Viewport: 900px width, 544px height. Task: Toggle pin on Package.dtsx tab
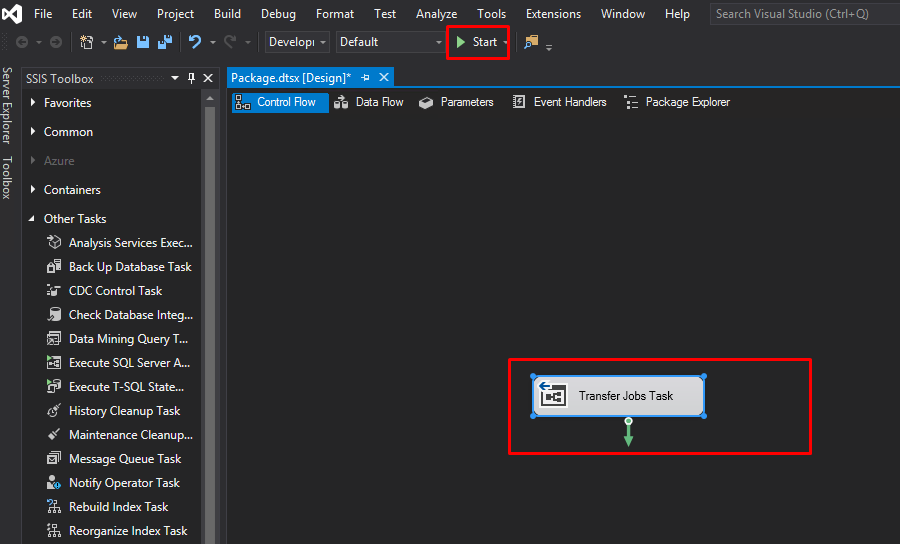click(x=365, y=78)
